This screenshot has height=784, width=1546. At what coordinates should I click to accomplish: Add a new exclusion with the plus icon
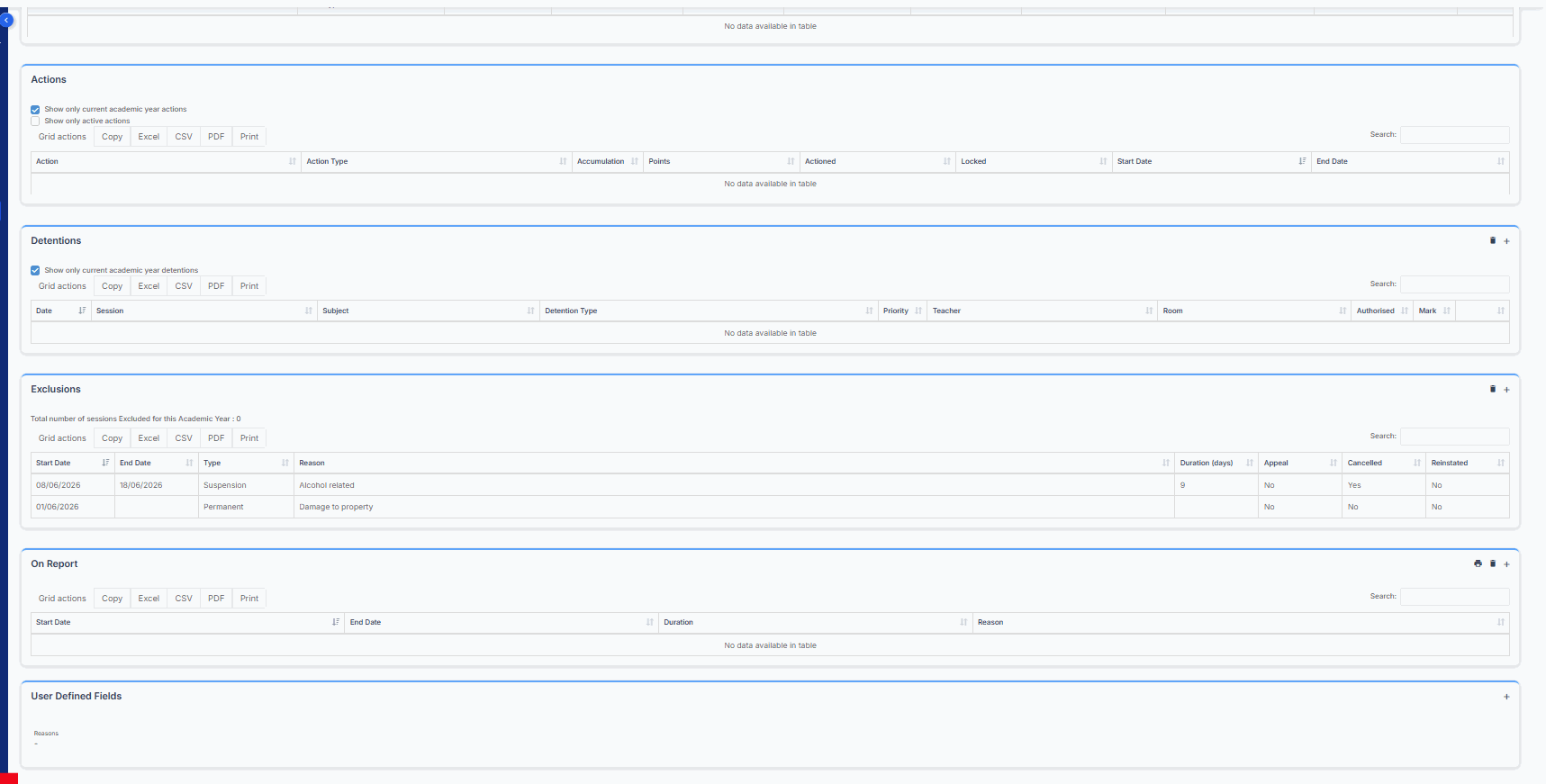click(x=1506, y=390)
